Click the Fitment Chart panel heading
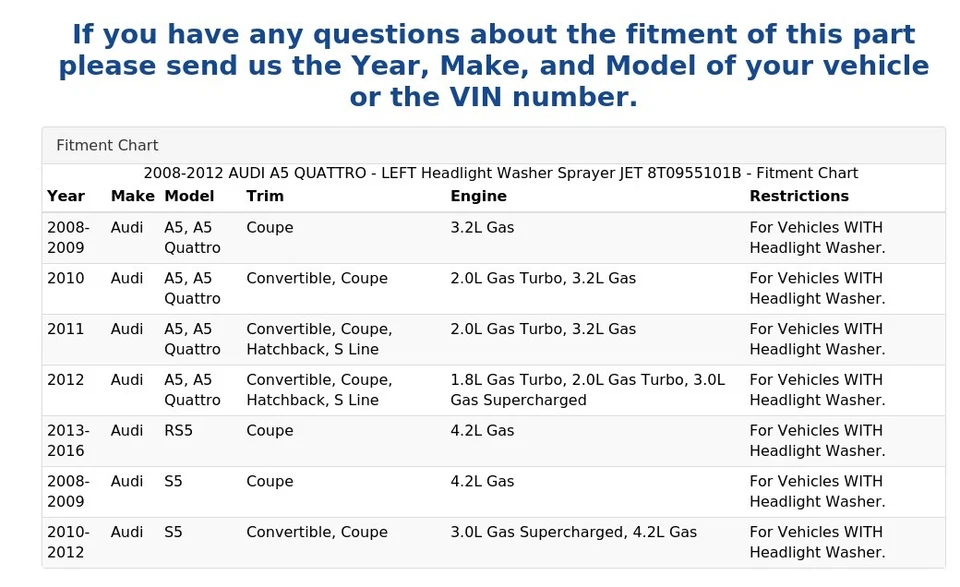 tap(107, 145)
